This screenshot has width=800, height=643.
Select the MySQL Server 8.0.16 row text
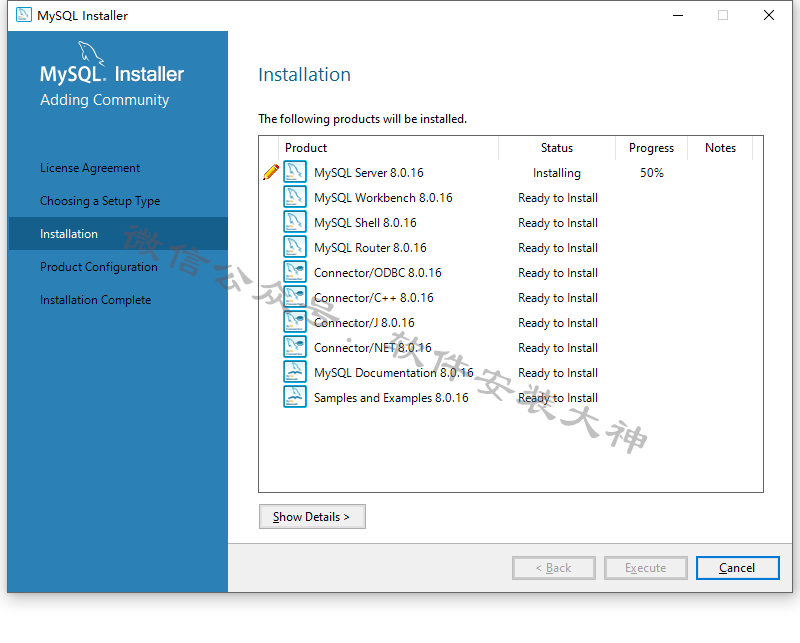tap(369, 172)
